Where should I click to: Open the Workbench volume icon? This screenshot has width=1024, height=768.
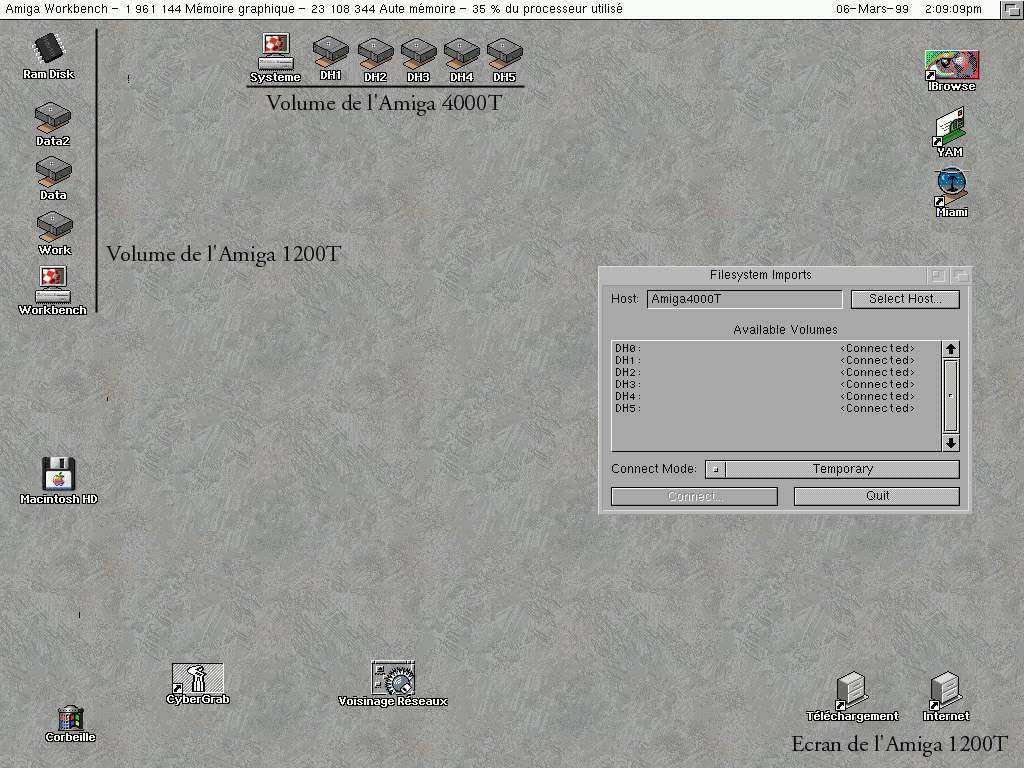[x=52, y=291]
